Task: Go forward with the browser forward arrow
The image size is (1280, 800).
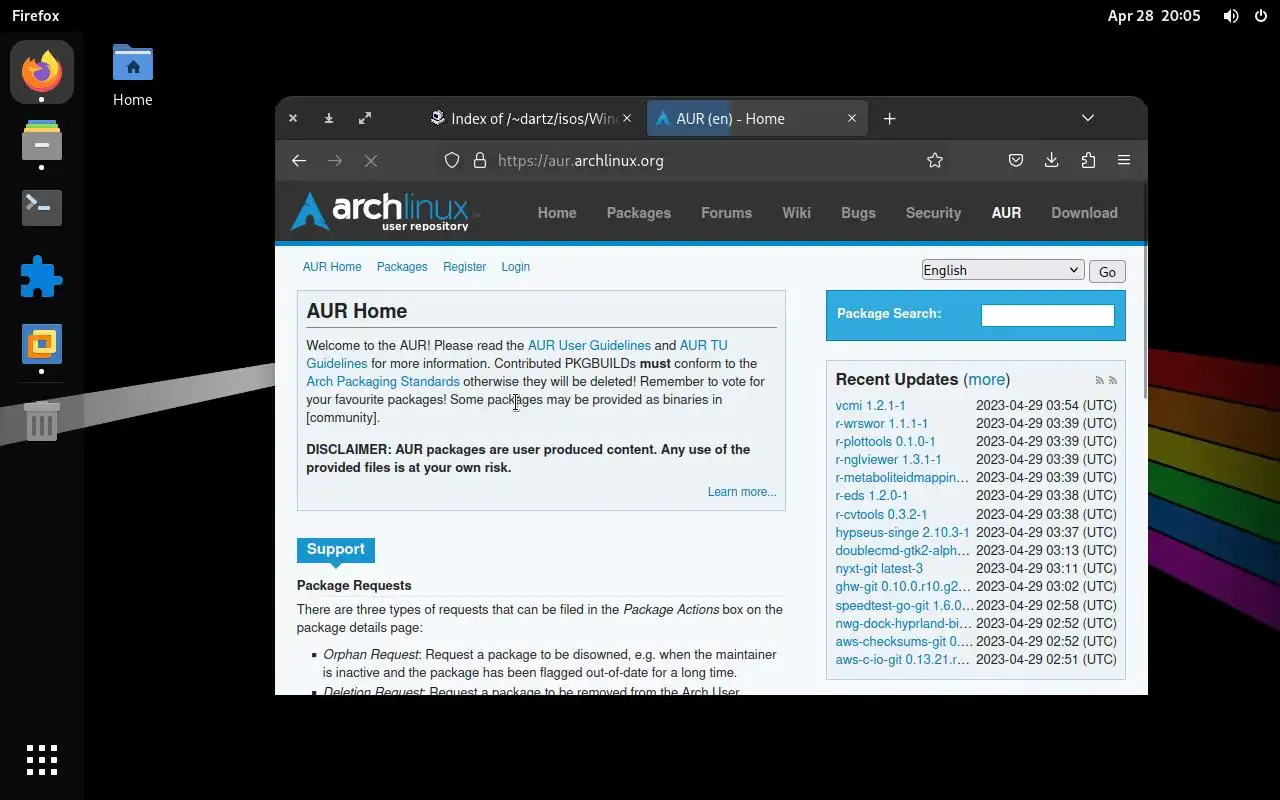Action: 335,160
